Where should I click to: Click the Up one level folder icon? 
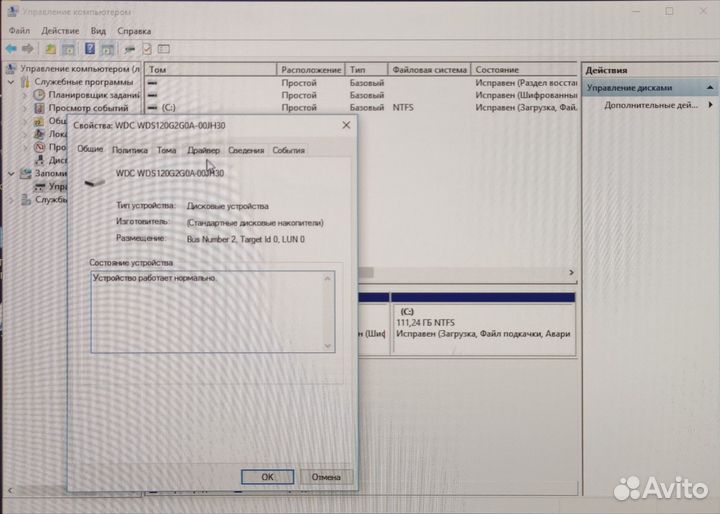pos(50,49)
